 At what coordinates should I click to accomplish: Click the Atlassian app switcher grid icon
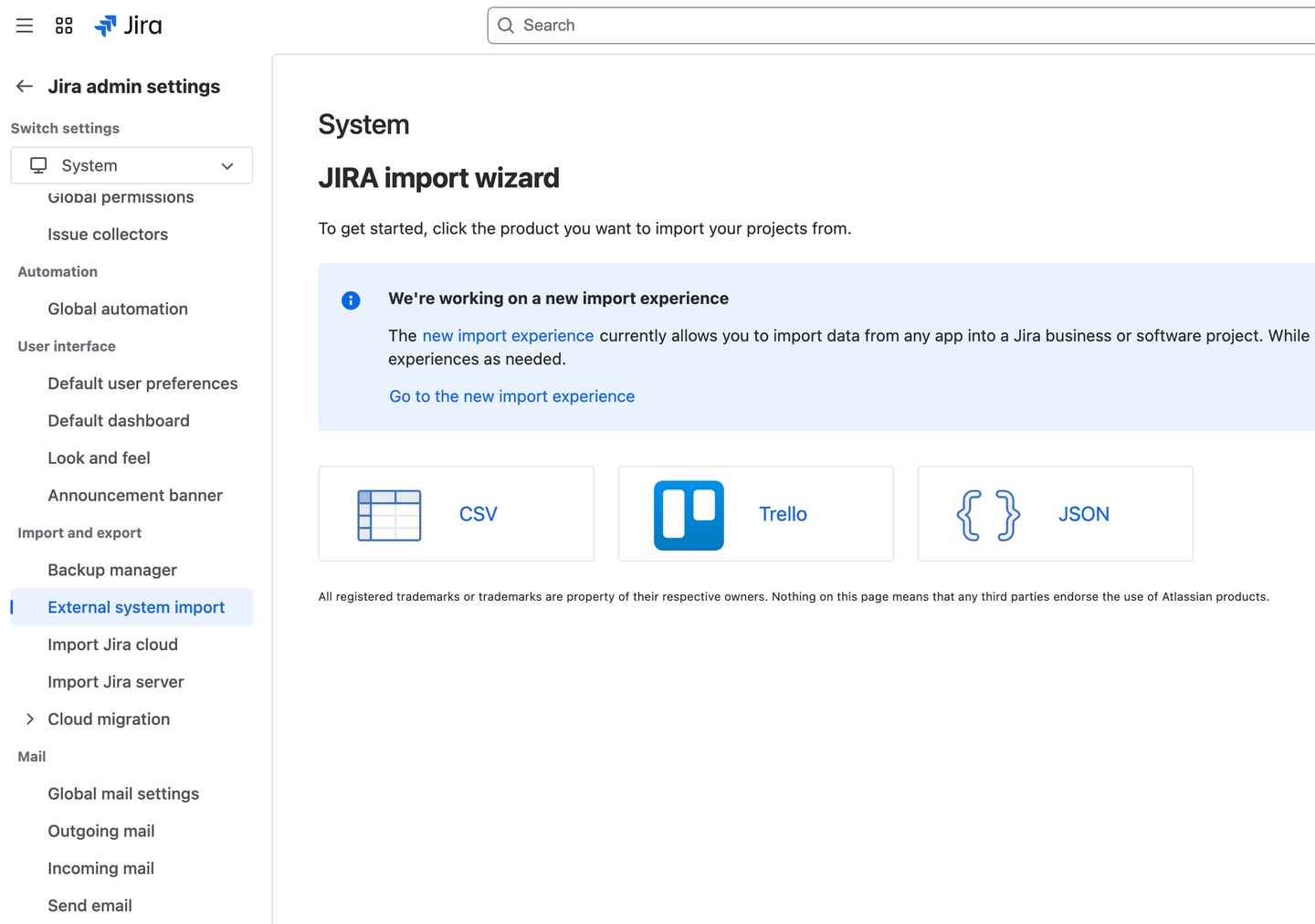(63, 25)
